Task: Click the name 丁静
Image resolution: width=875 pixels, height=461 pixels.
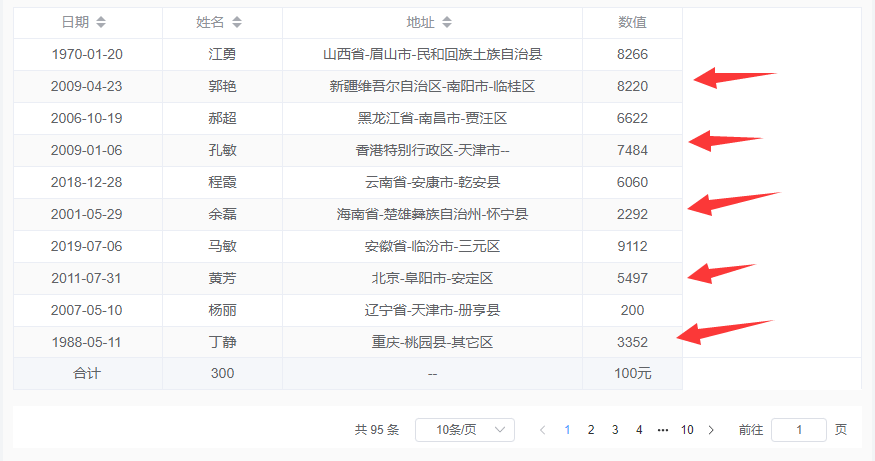Action: point(222,342)
